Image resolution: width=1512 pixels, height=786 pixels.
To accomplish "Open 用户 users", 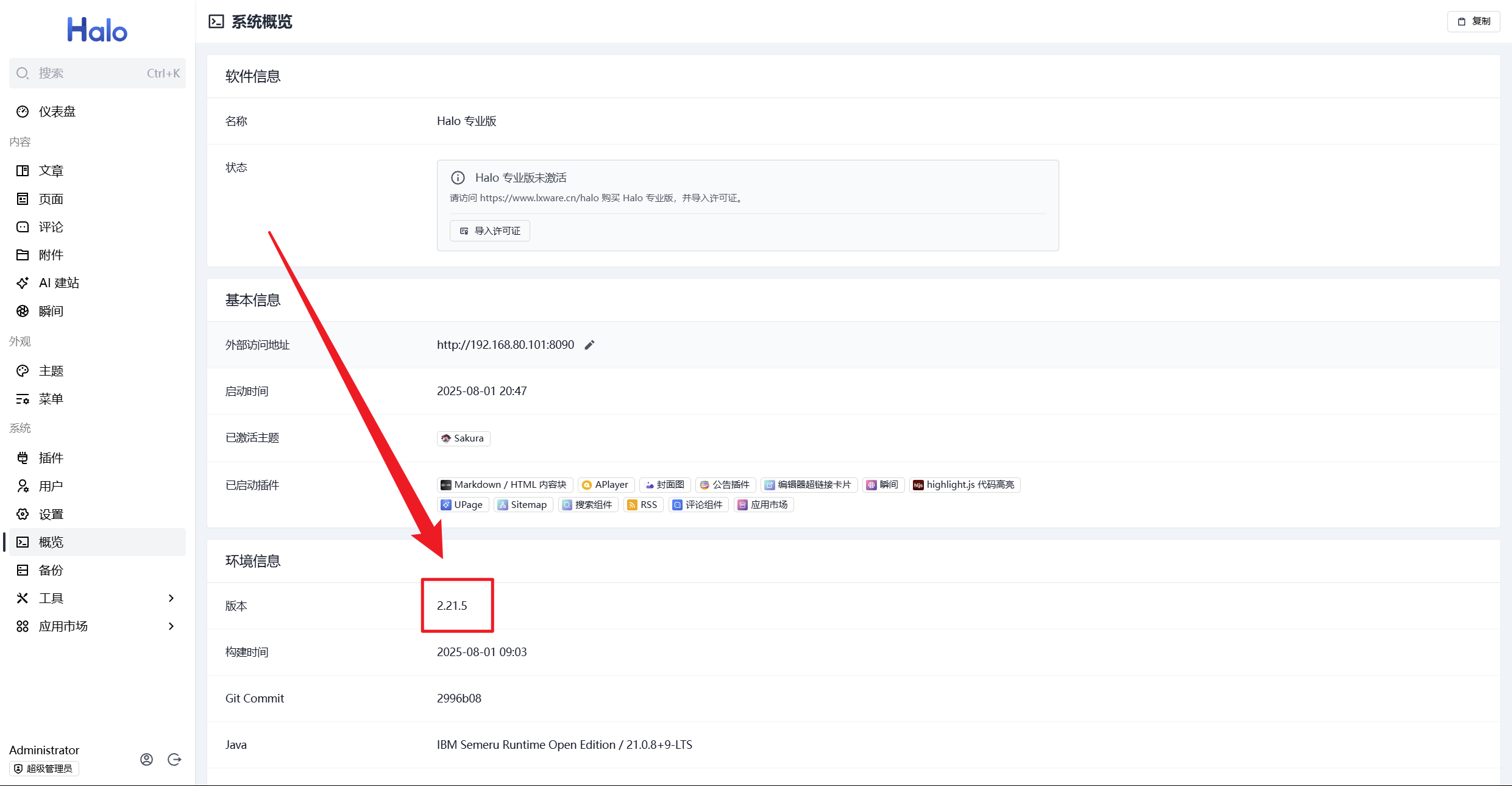I will pyautogui.click(x=98, y=486).
